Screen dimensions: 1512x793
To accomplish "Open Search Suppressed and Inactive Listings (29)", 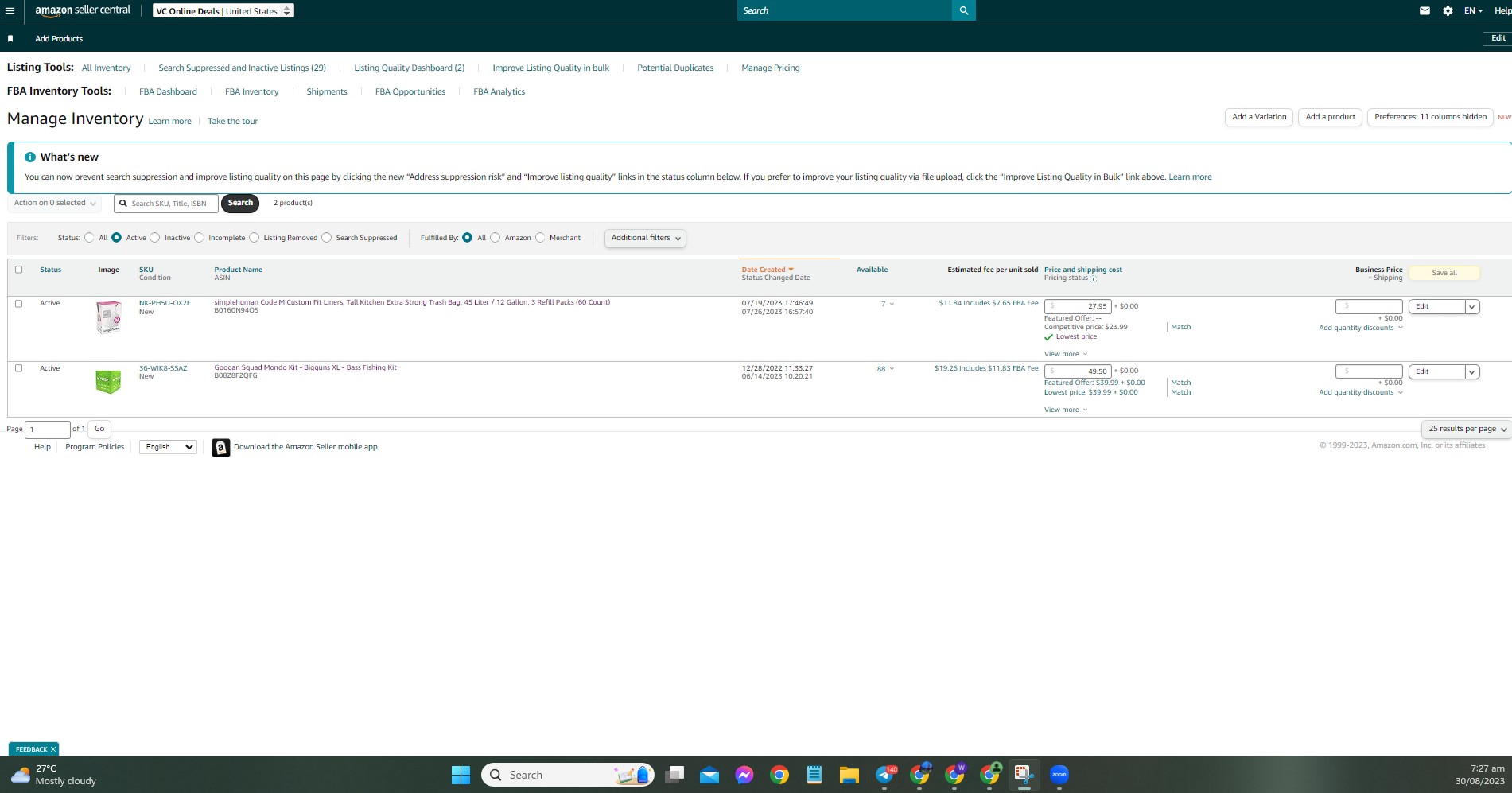I will pyautogui.click(x=243, y=68).
